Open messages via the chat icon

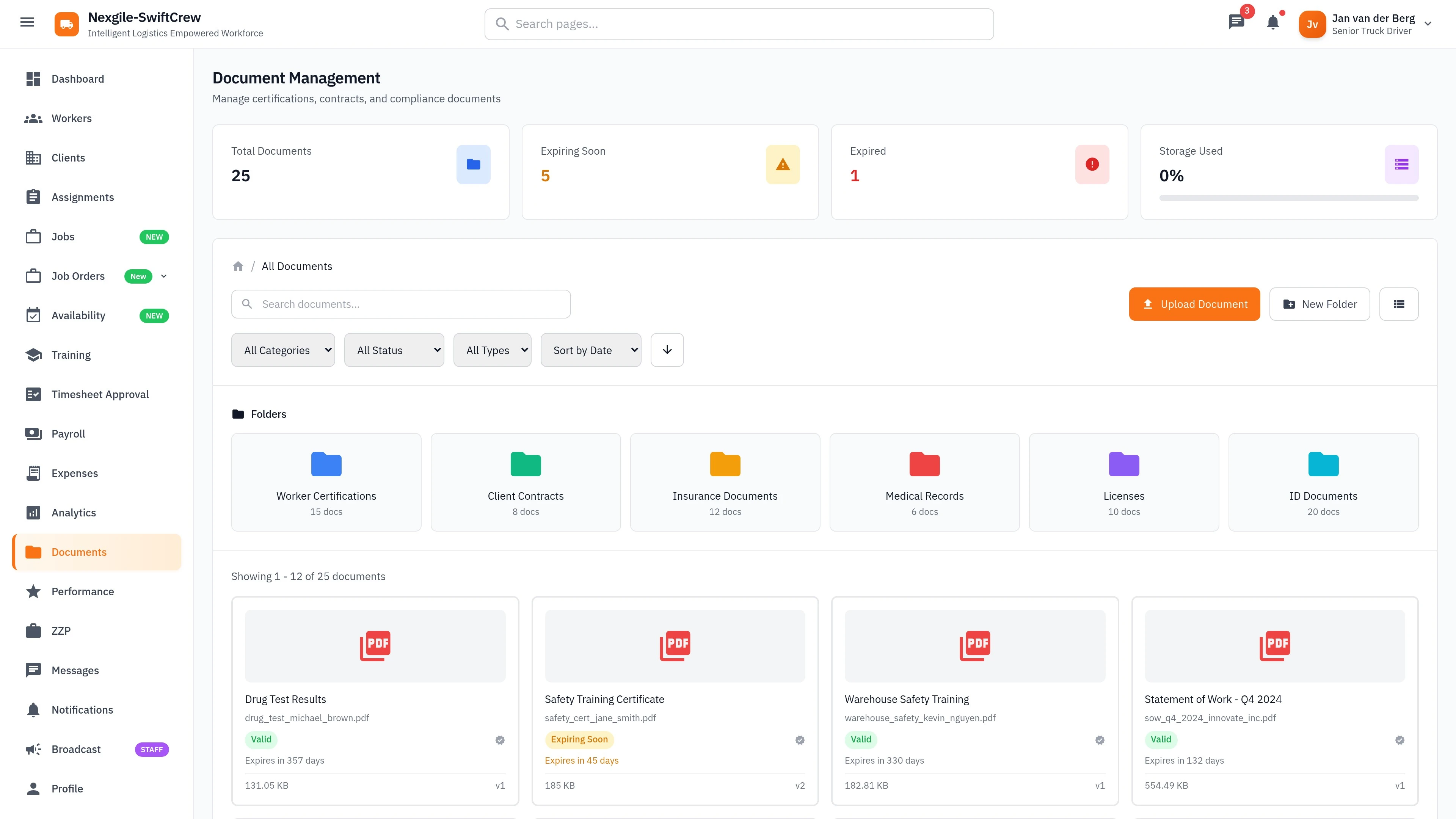click(x=1236, y=23)
